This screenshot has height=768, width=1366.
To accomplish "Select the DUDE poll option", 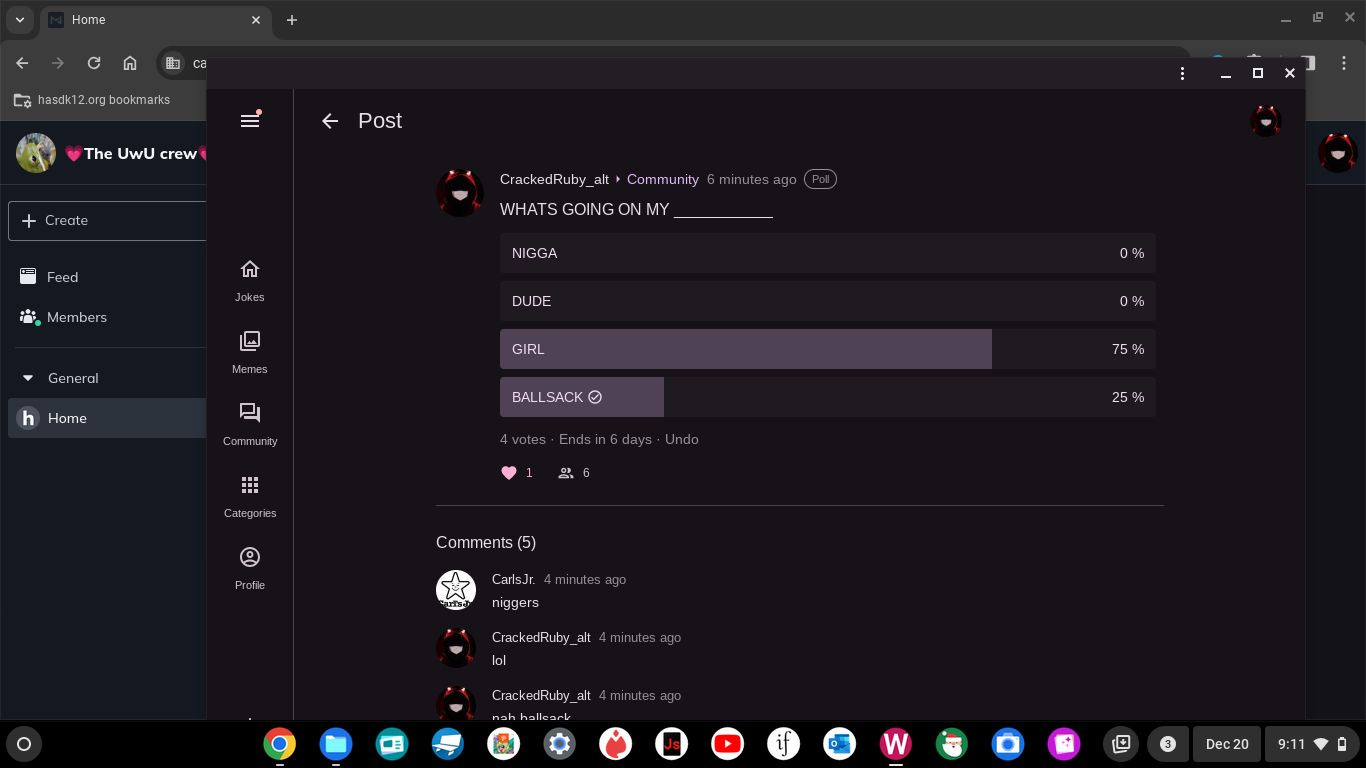I will click(827, 301).
